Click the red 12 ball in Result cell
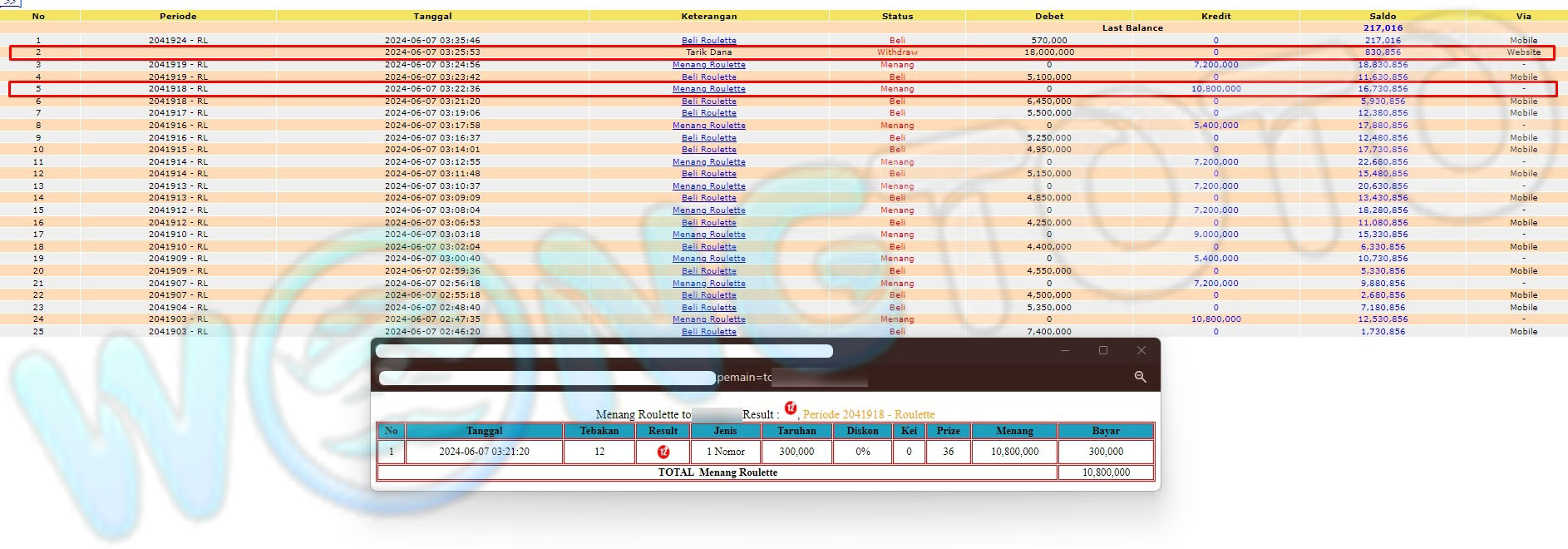This screenshot has height=549, width=1568. tap(663, 452)
